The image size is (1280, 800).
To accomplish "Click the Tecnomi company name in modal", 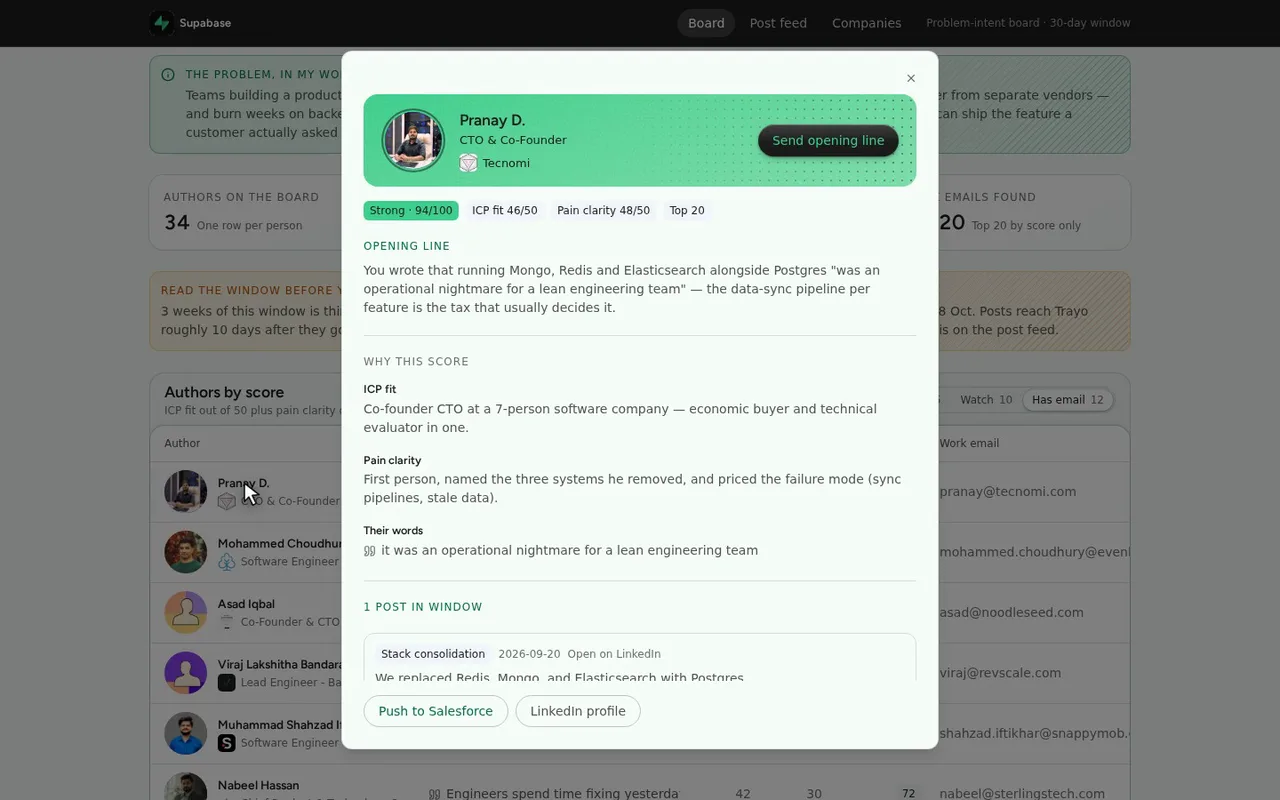I will pos(506,163).
